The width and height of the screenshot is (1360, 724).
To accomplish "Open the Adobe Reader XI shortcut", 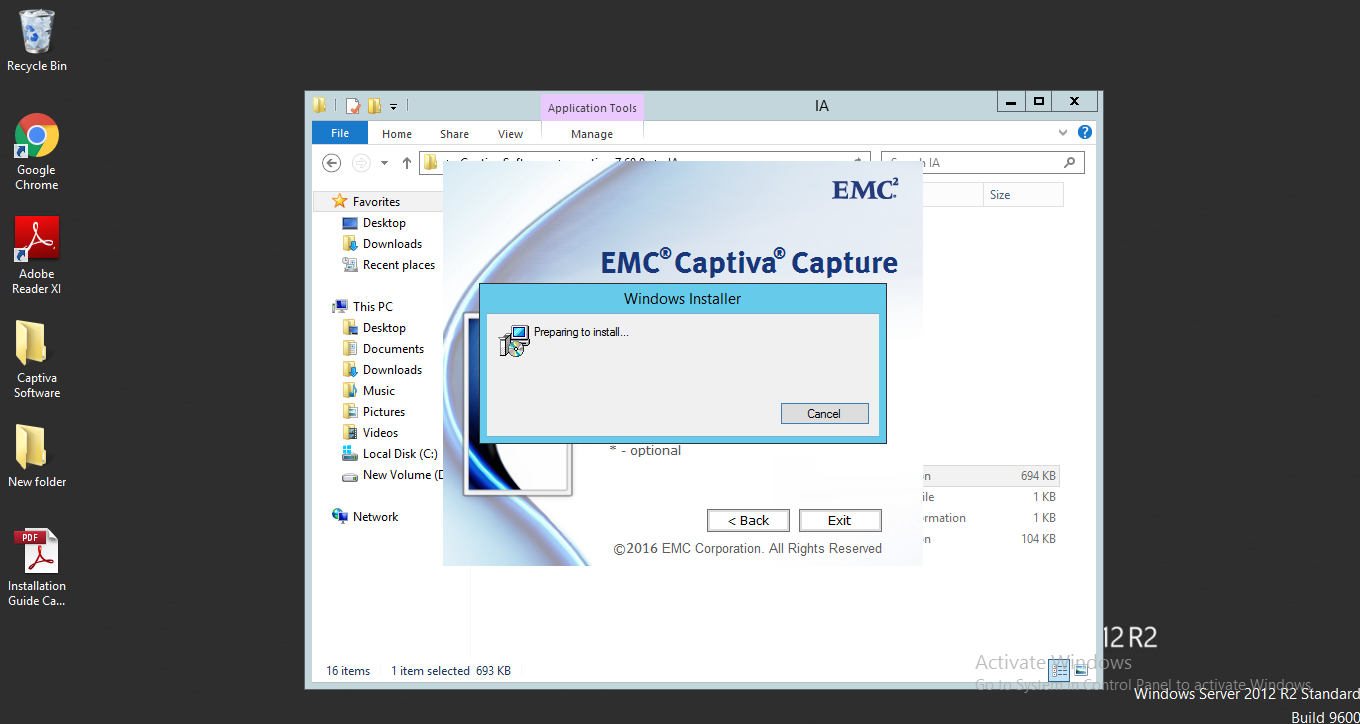I will 37,256.
